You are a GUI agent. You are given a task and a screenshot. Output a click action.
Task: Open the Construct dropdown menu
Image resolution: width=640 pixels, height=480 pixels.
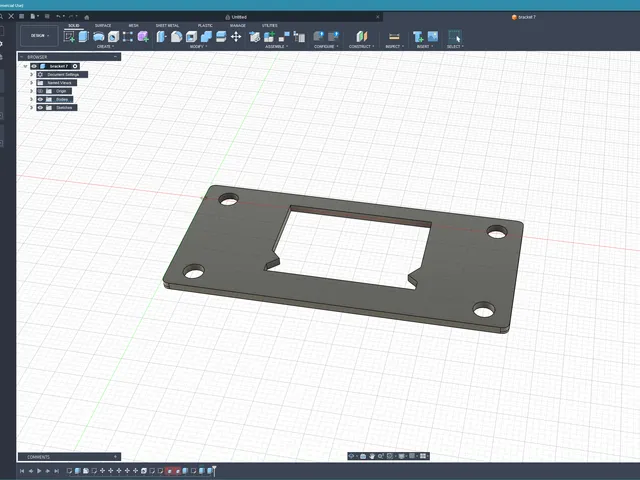click(x=362, y=47)
